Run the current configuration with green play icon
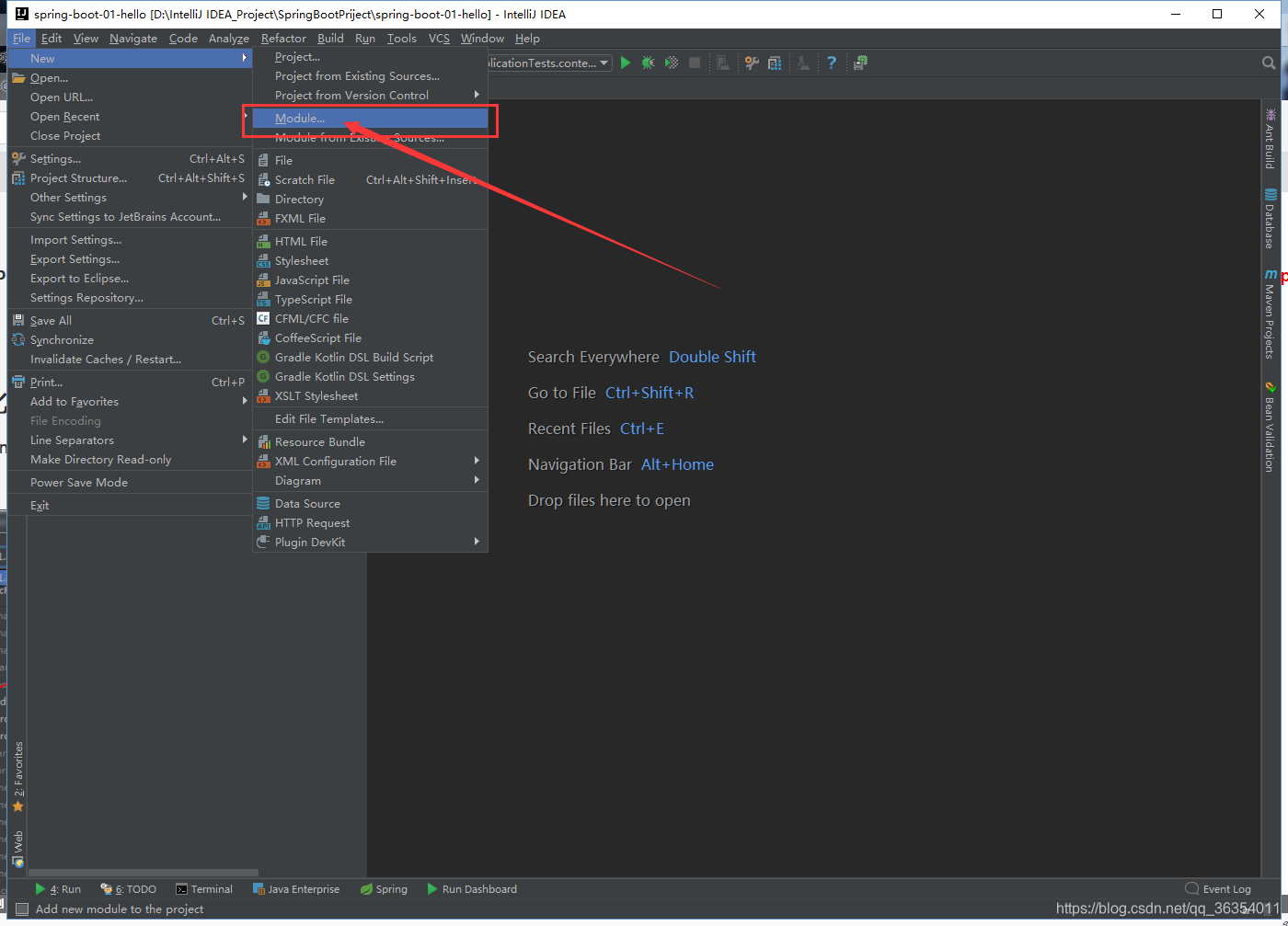 (x=626, y=63)
